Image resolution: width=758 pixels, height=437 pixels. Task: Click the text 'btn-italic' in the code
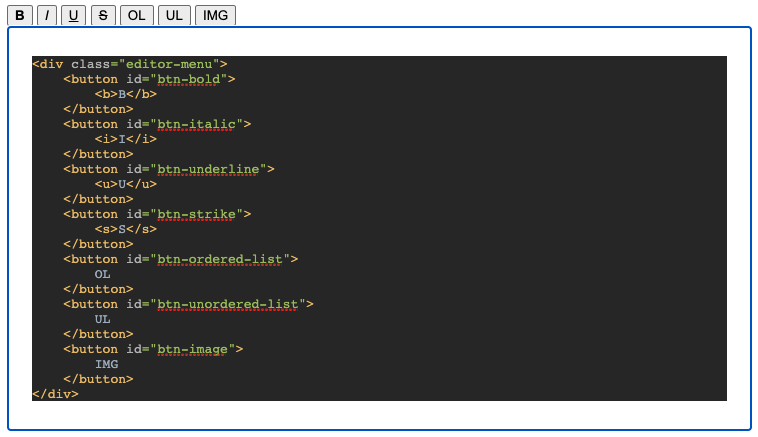(196, 124)
